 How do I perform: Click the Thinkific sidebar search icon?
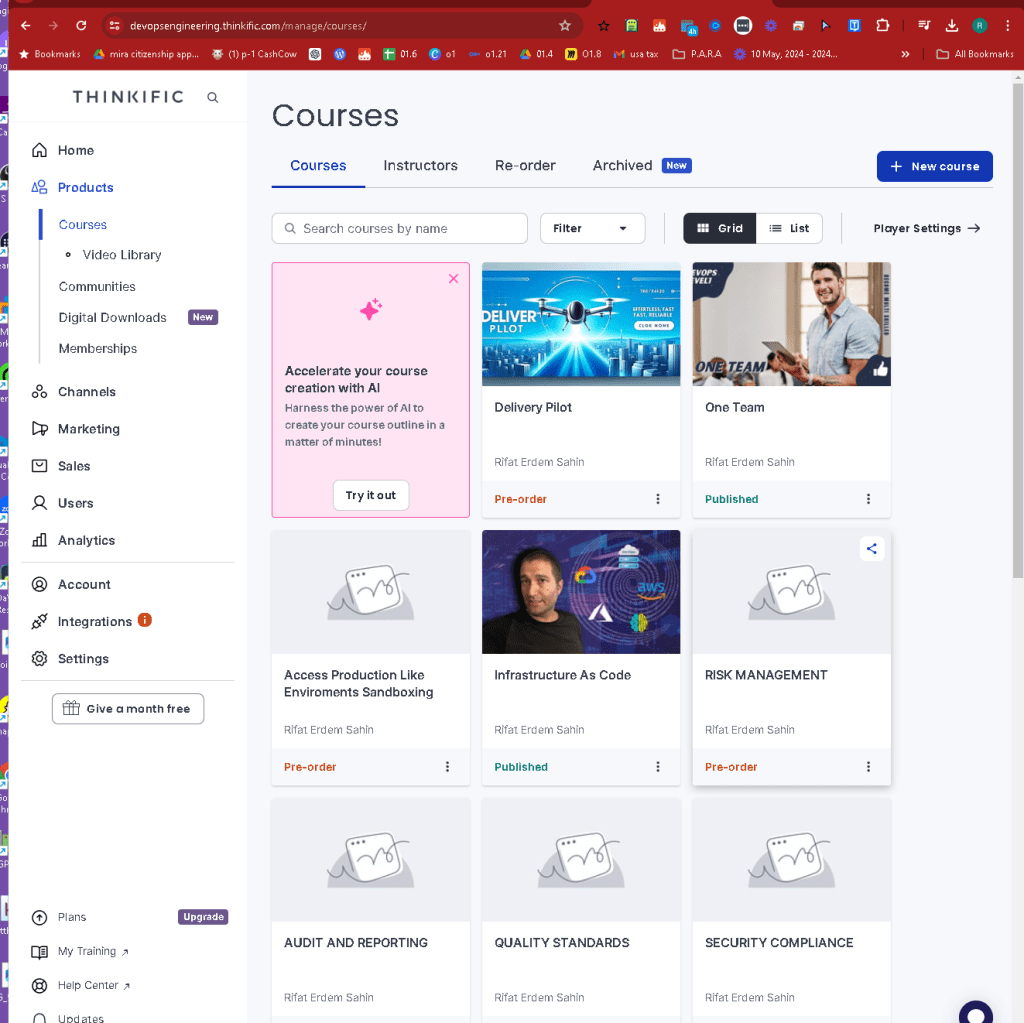tap(212, 97)
